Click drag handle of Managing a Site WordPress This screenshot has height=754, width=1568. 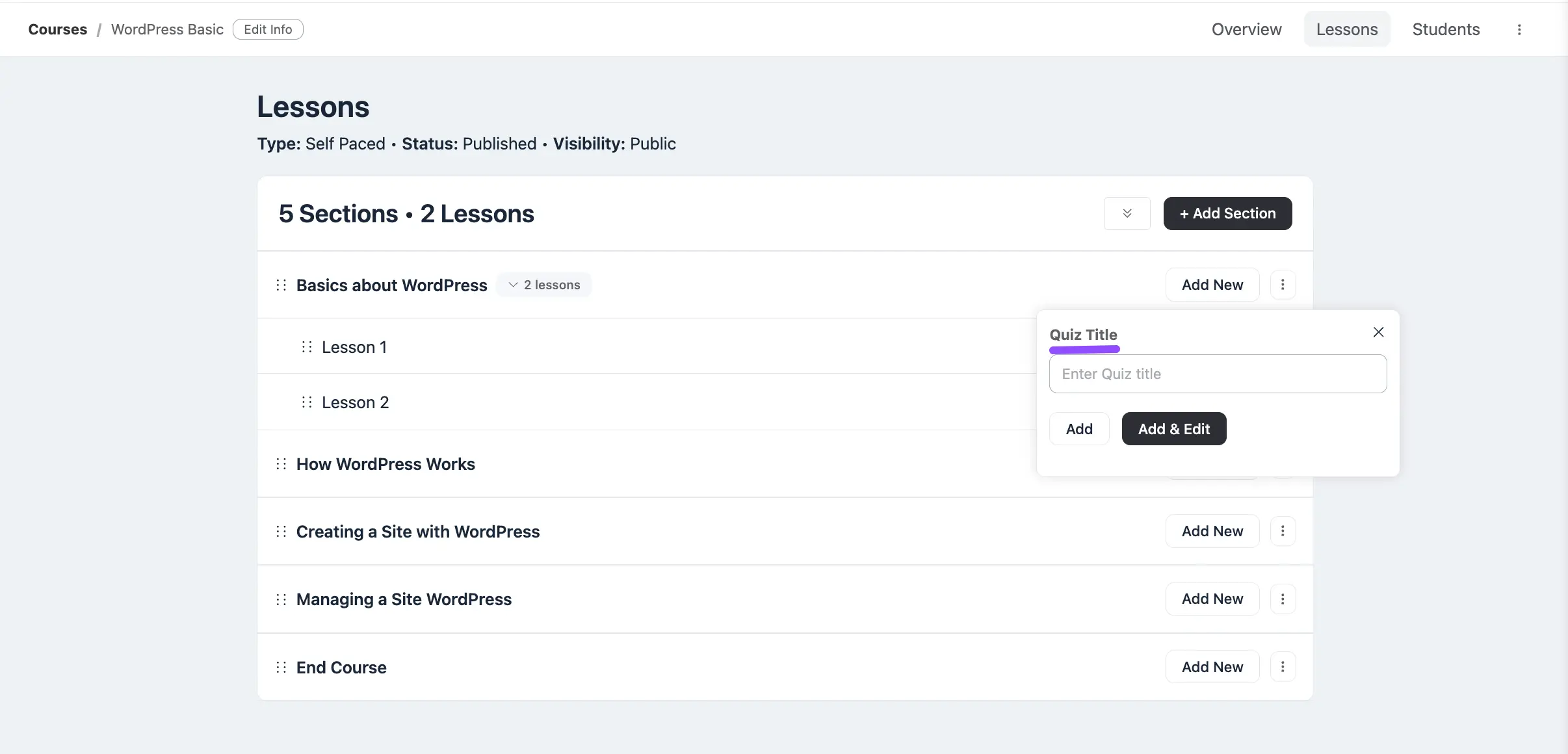pos(281,599)
